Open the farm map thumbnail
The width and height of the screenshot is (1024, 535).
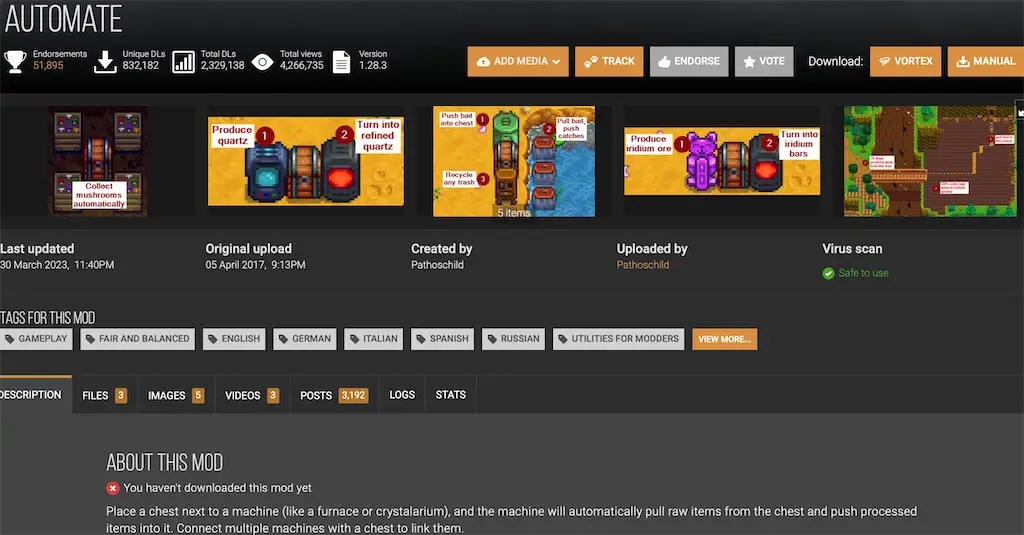click(x=931, y=161)
